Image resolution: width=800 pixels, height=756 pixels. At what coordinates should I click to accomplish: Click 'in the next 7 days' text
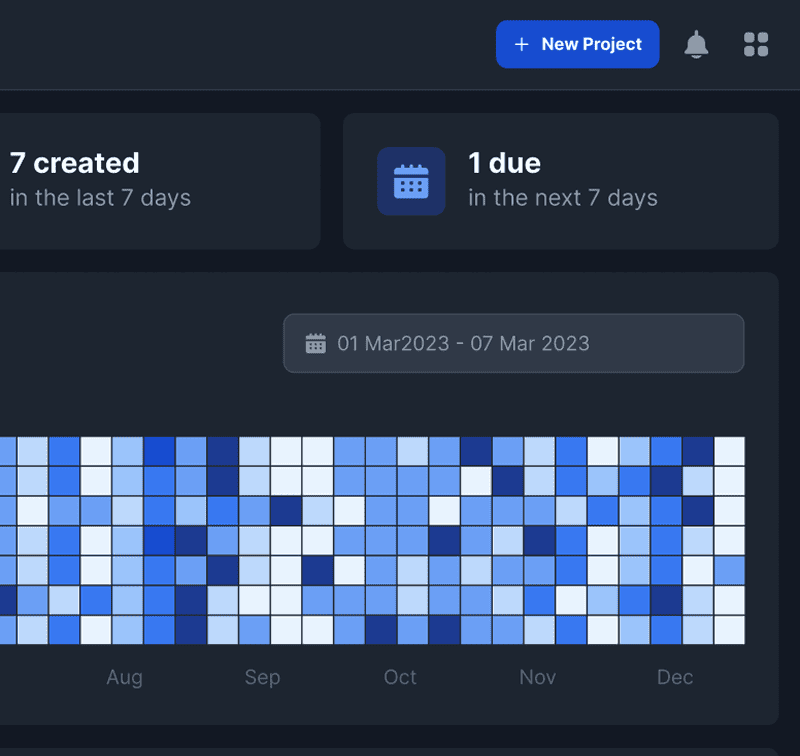pos(563,198)
